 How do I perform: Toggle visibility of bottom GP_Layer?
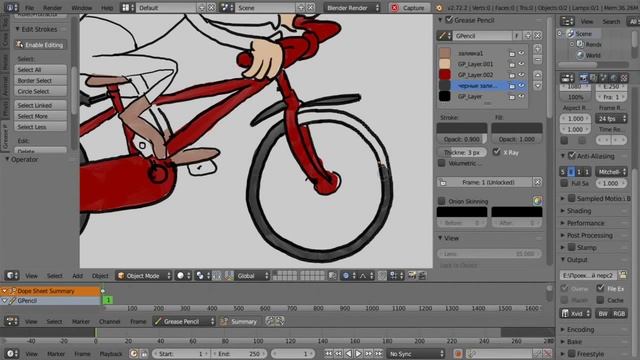click(522, 96)
